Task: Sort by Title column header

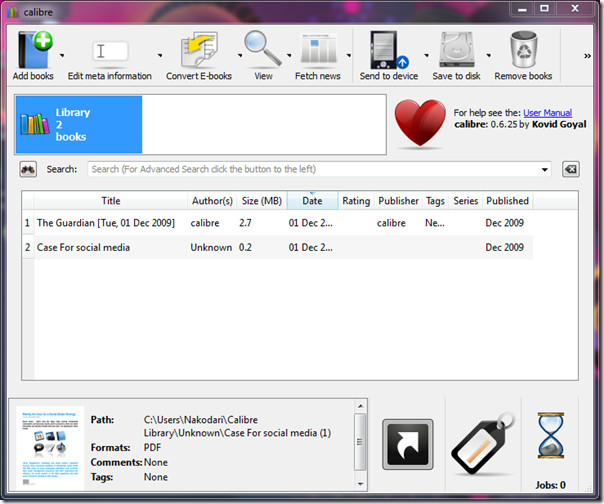Action: [x=111, y=201]
